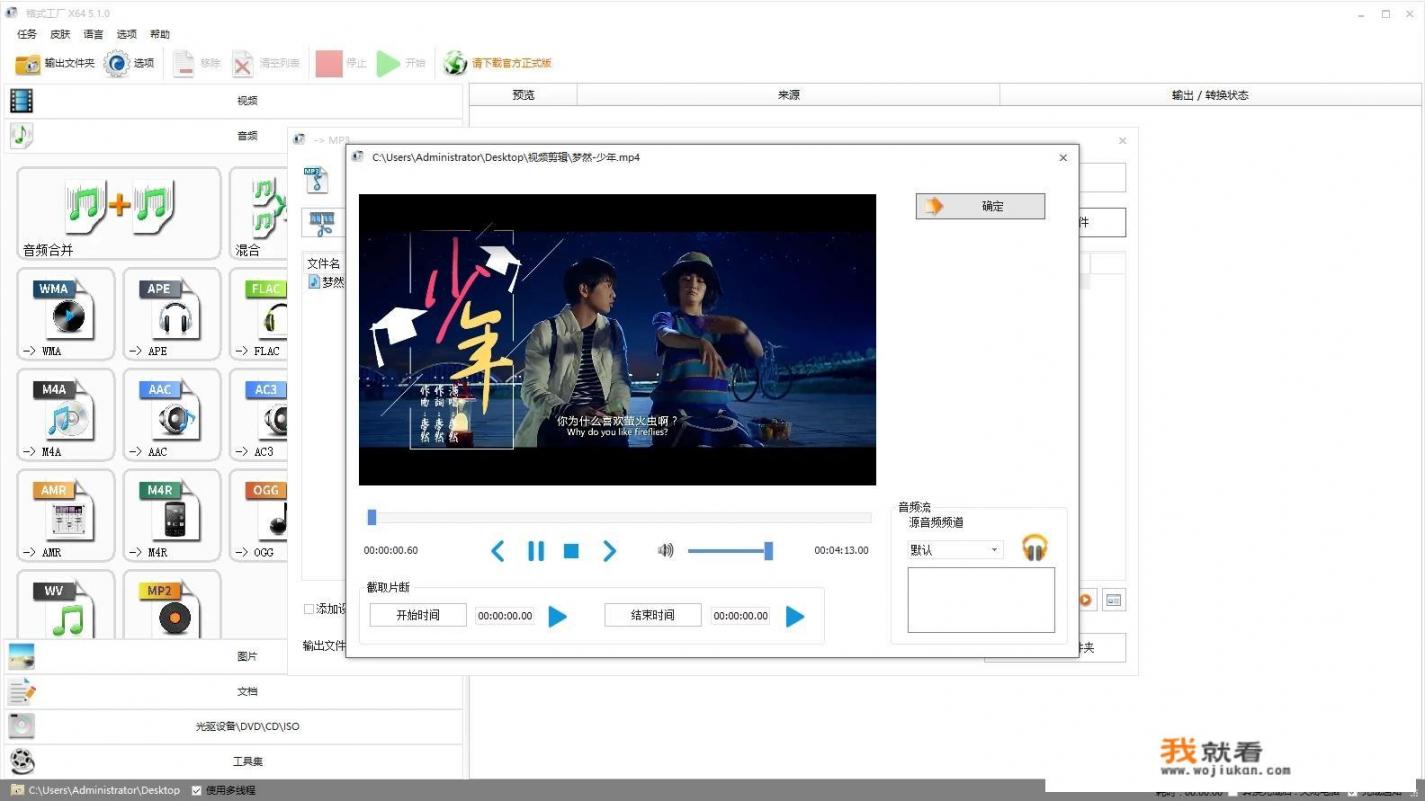Expand the 文档 category section
The image size is (1425, 801).
234,691
